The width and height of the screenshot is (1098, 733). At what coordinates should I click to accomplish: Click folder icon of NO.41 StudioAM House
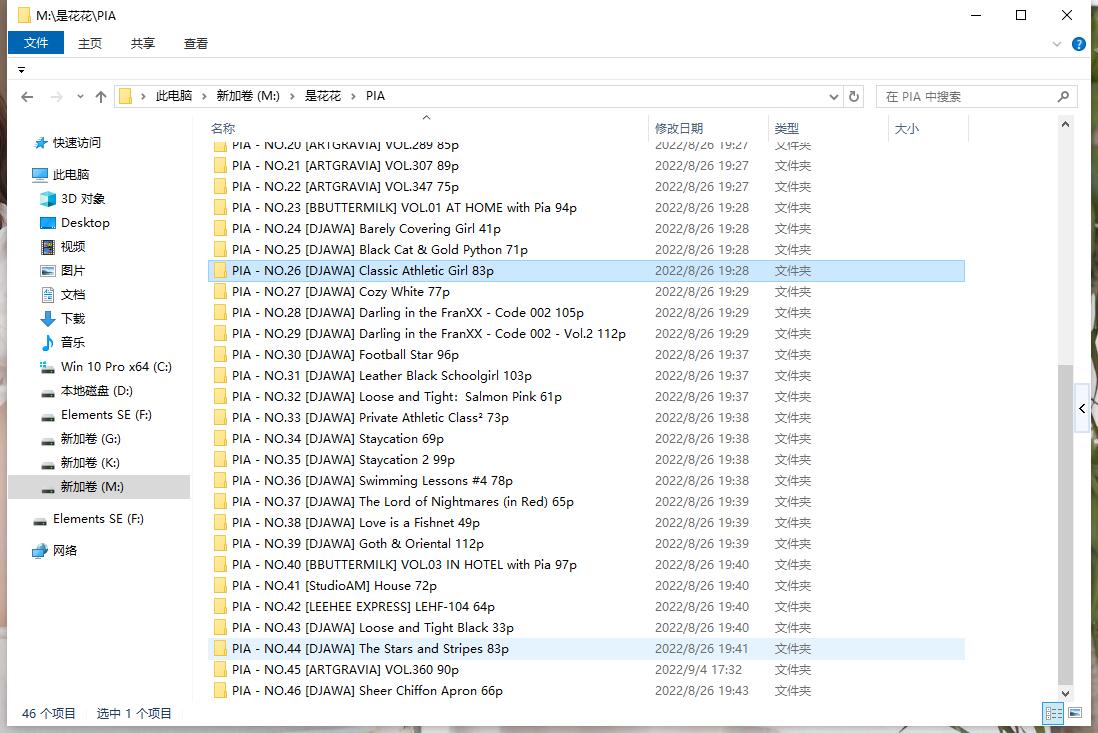(x=220, y=586)
